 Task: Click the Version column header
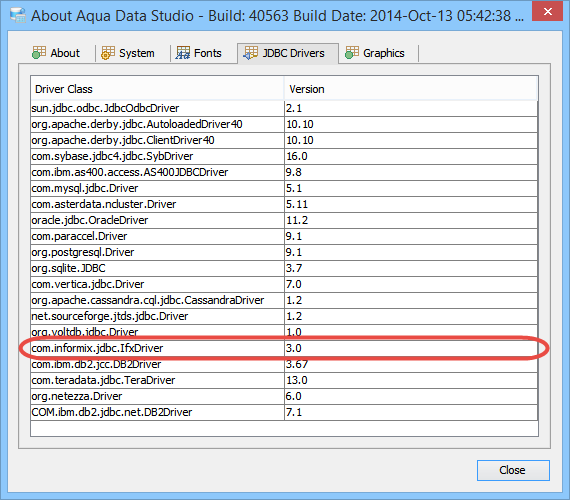click(x=411, y=88)
